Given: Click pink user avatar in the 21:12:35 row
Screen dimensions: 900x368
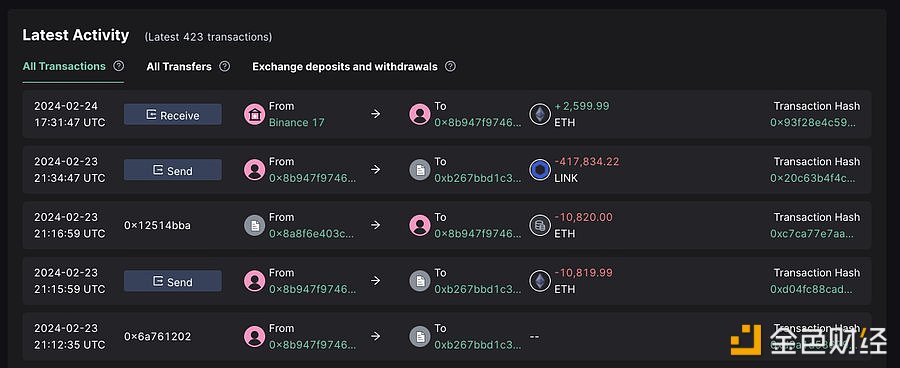Looking at the screenshot, I should (254, 336).
